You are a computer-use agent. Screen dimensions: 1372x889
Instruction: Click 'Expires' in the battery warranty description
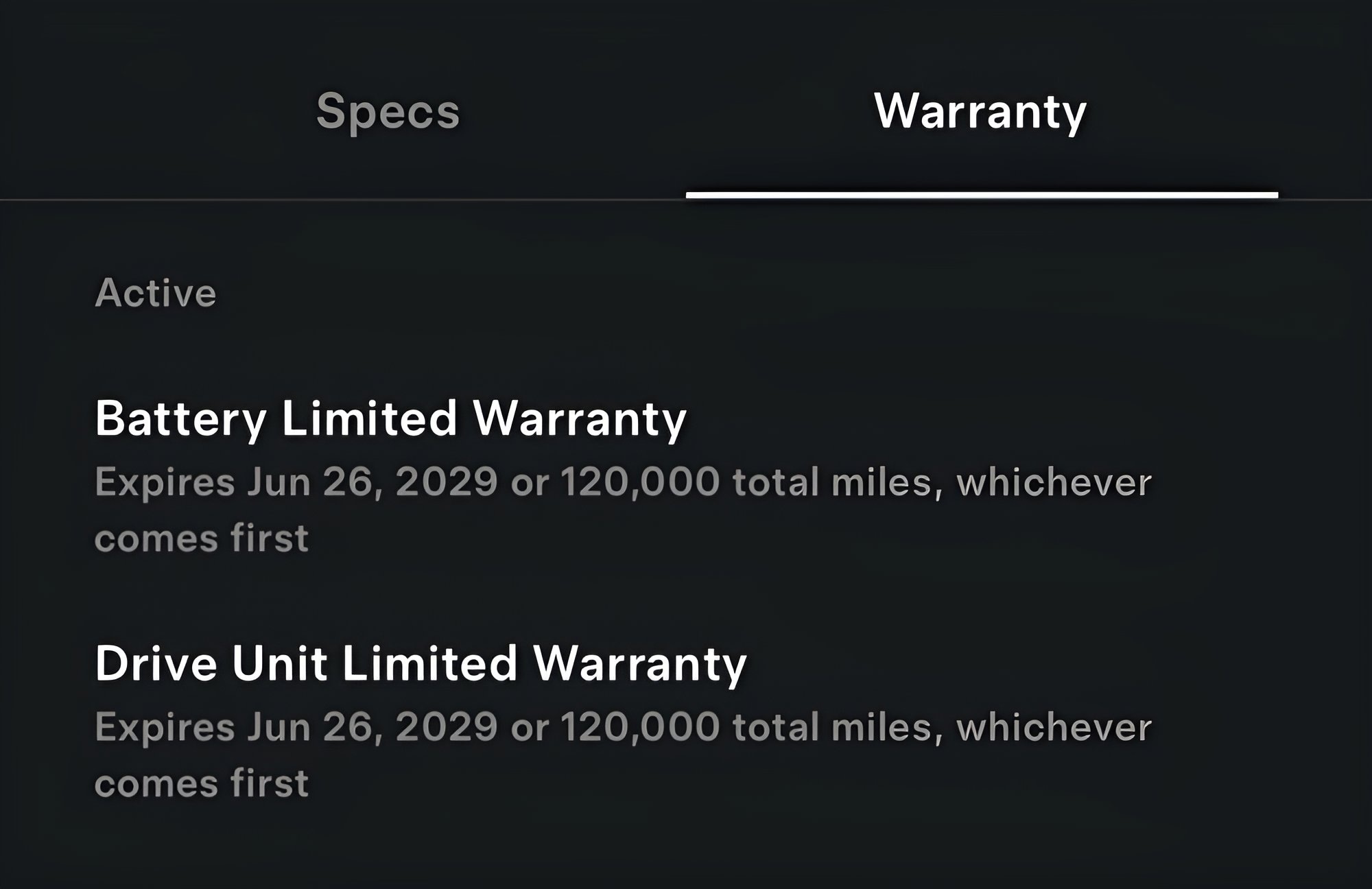(x=165, y=482)
